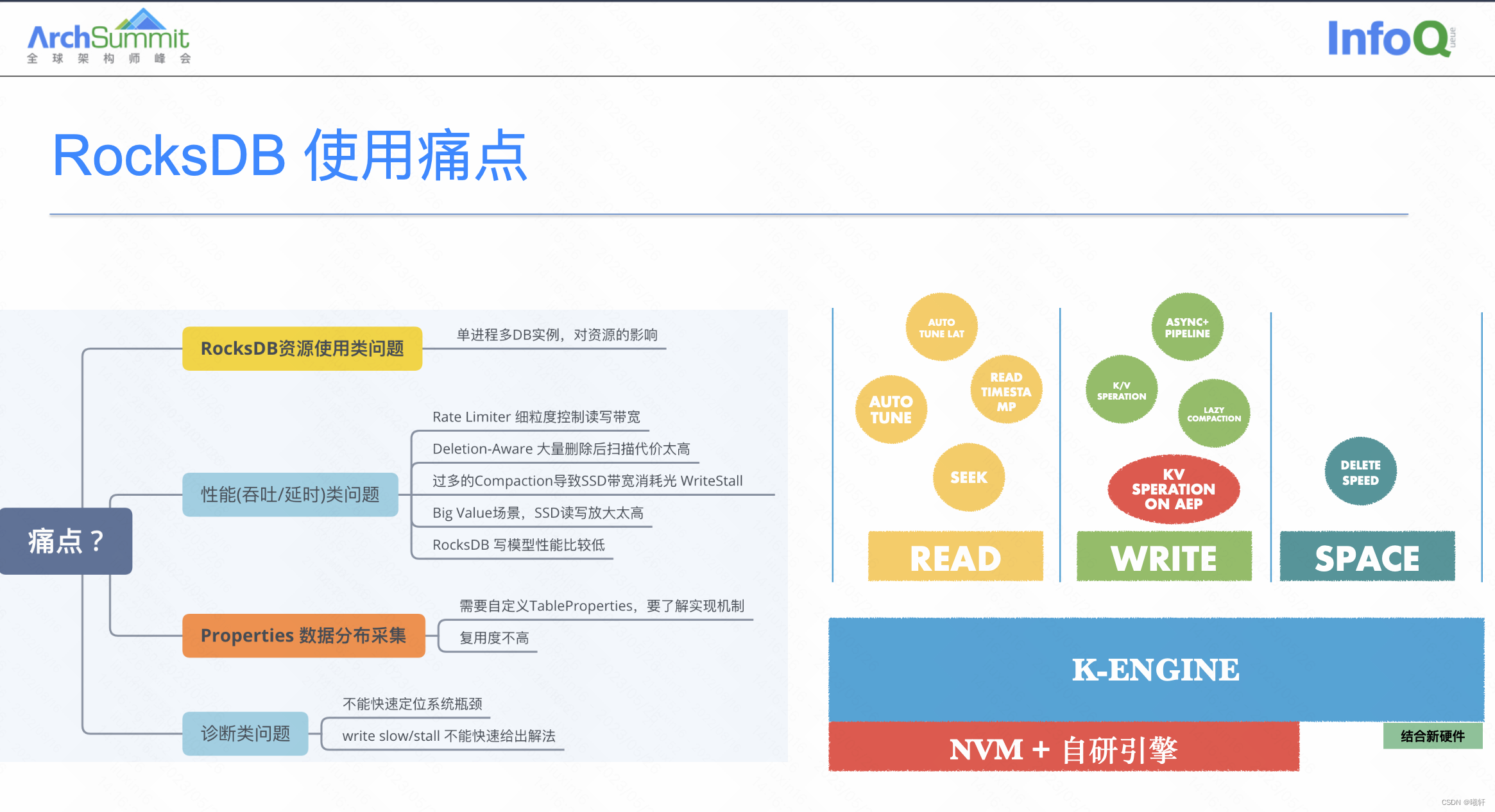Click the CSDN watermark credit text

[1463, 802]
